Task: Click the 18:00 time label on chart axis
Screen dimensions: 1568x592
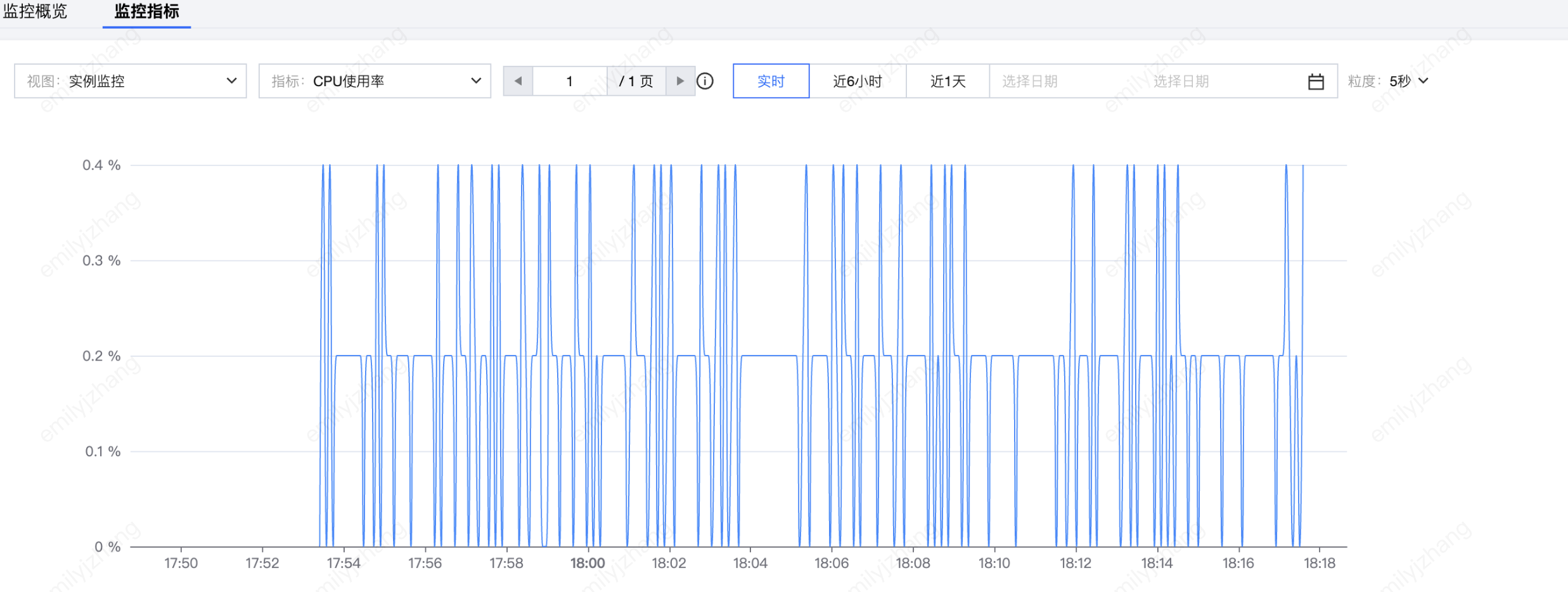Action: pyautogui.click(x=588, y=563)
